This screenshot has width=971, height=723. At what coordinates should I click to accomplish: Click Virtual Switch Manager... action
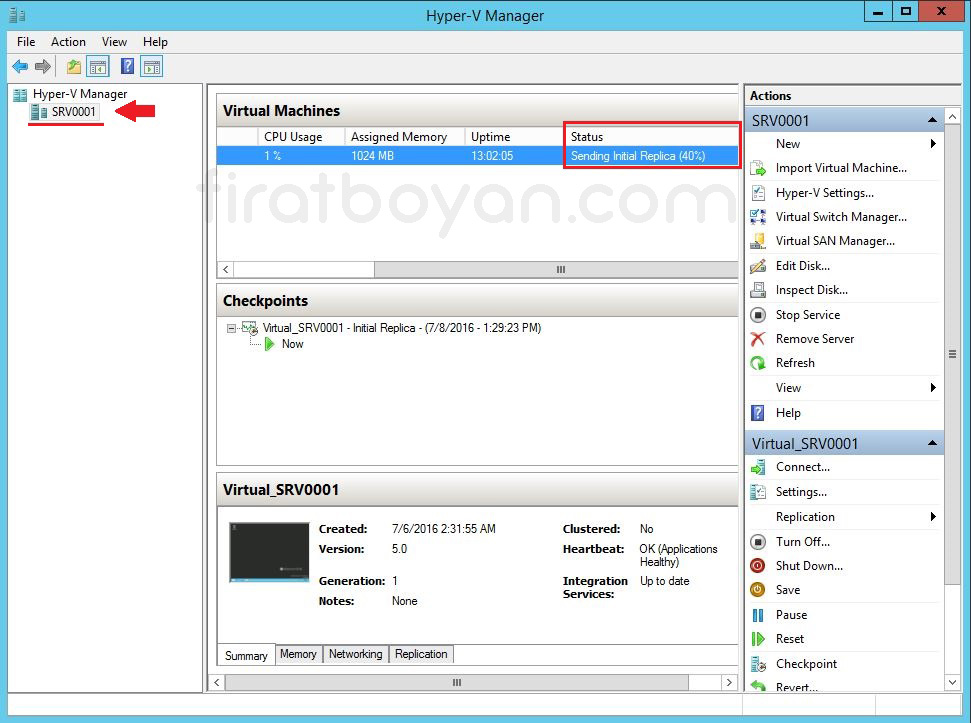[841, 217]
